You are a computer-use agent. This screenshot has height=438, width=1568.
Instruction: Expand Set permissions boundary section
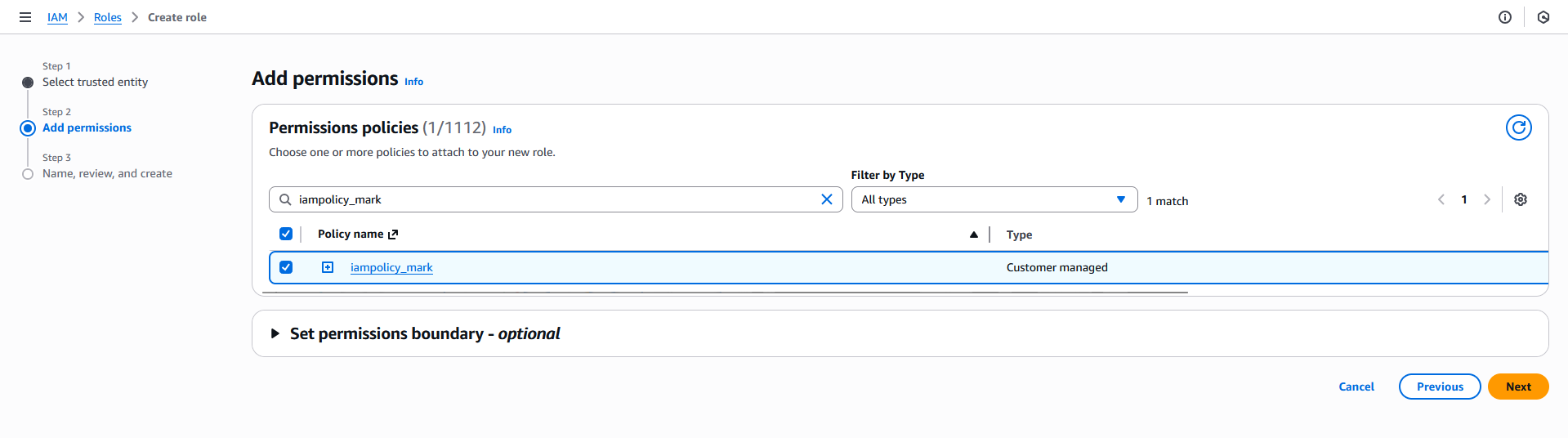[x=275, y=333]
